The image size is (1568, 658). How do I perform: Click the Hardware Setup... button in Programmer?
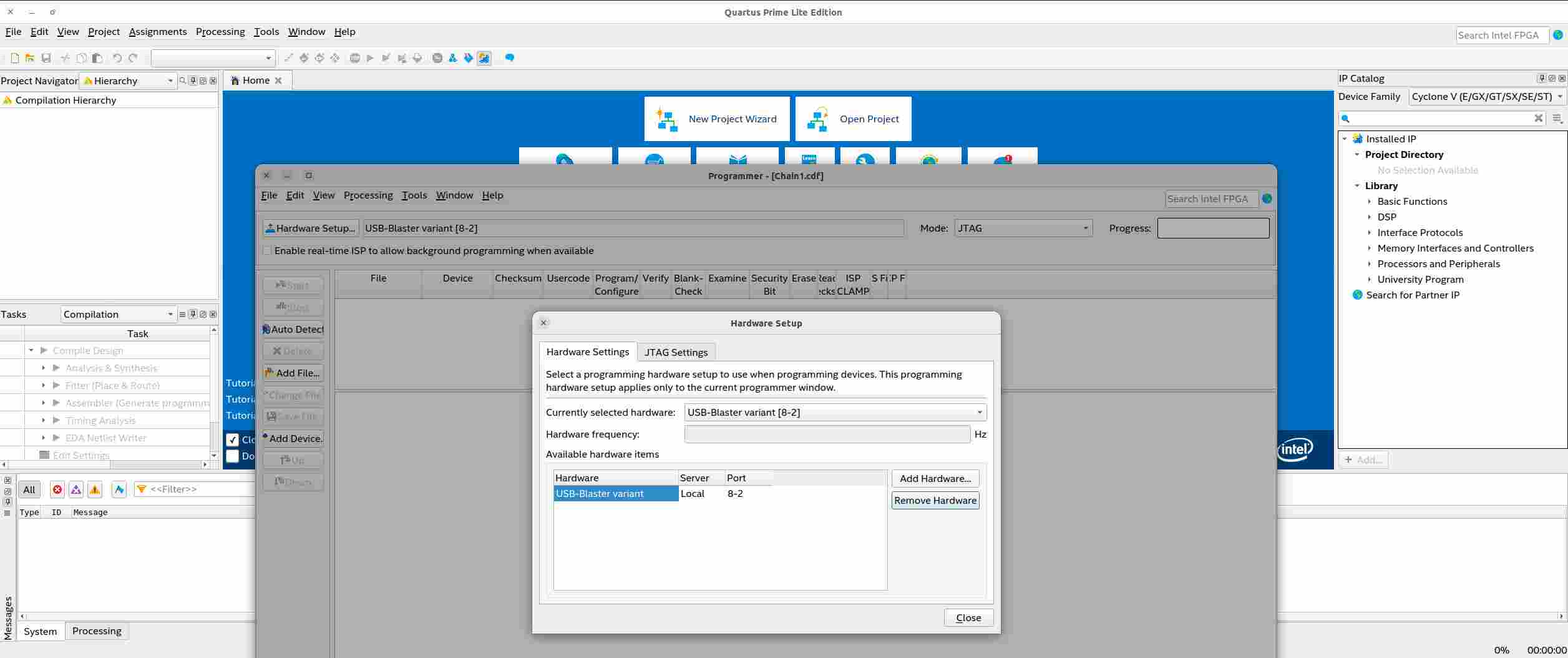pyautogui.click(x=310, y=228)
